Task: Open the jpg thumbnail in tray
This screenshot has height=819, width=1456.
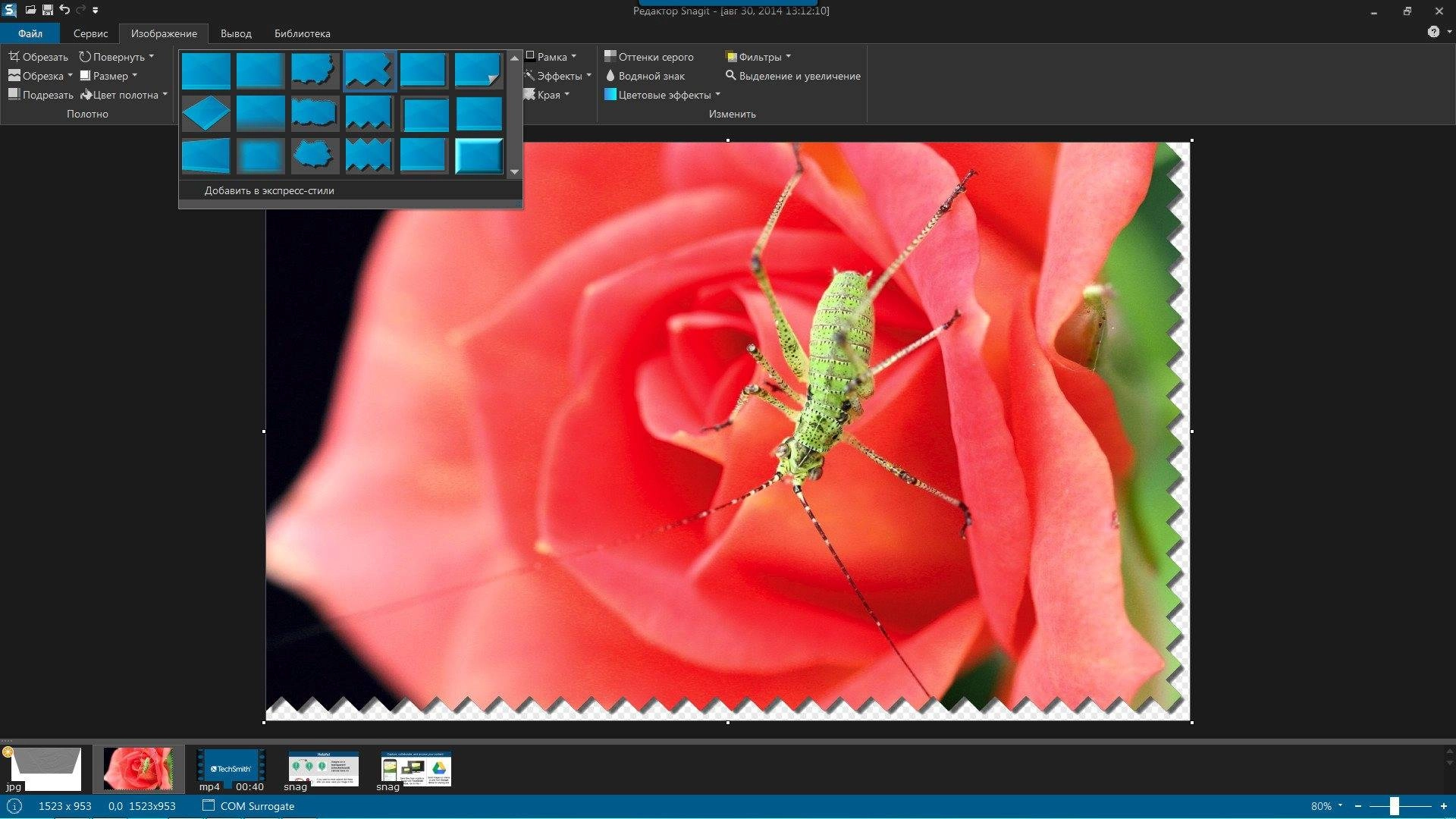Action: (45, 770)
